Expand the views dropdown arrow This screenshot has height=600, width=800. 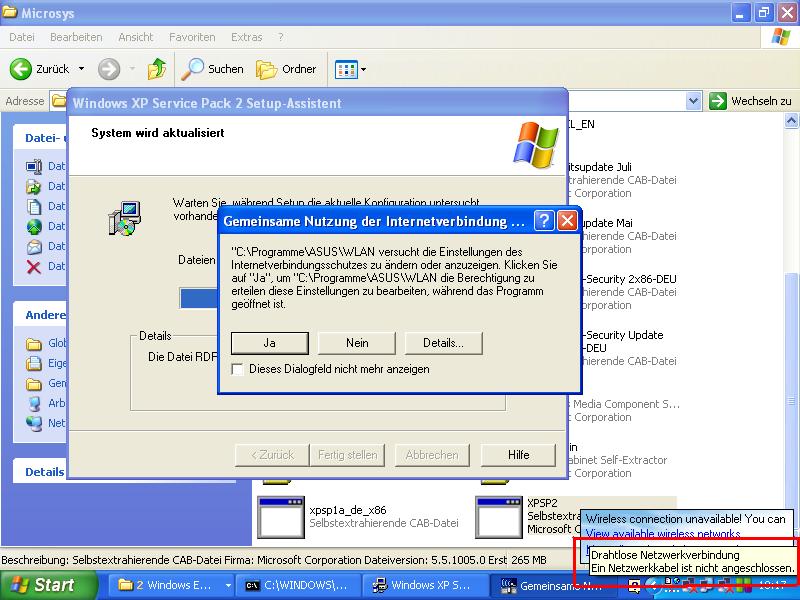pos(363,69)
